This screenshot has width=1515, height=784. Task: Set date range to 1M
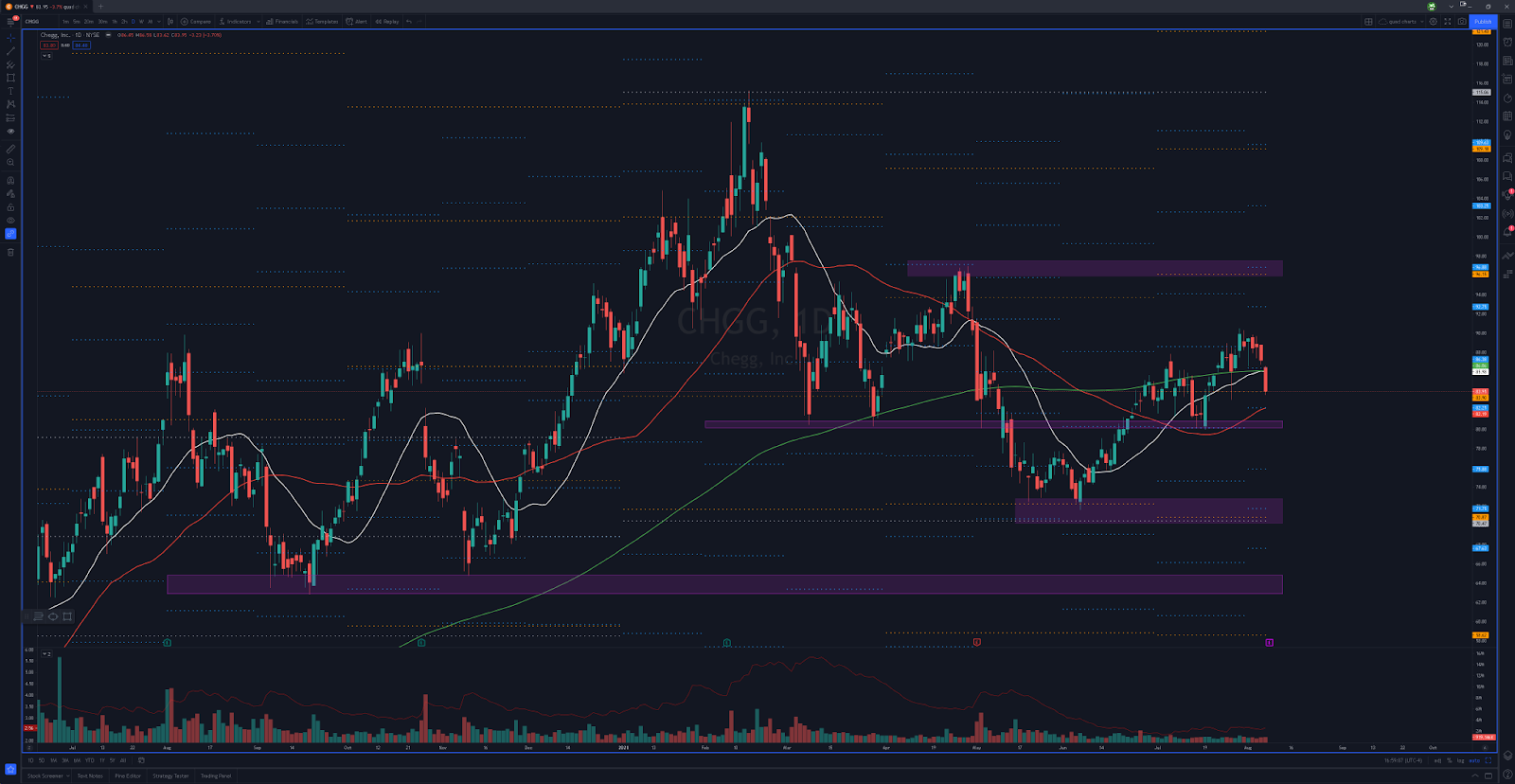pos(53,760)
